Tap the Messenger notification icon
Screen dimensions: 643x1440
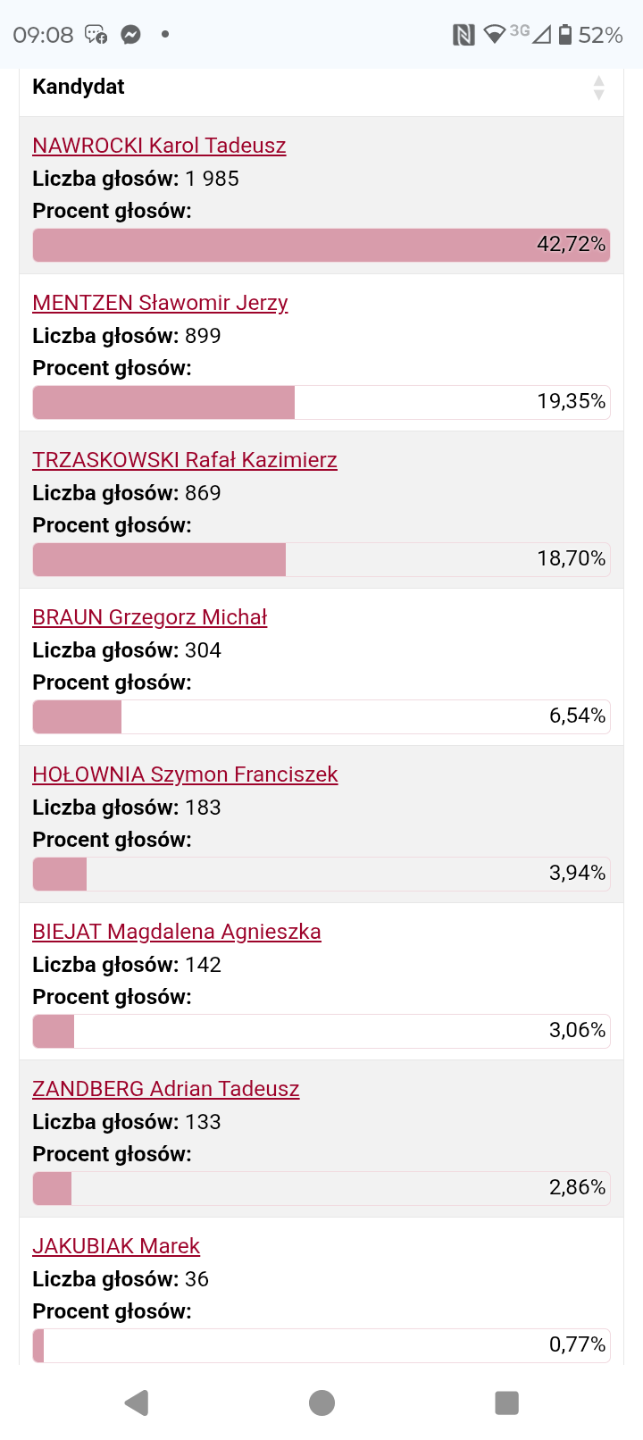(x=130, y=35)
